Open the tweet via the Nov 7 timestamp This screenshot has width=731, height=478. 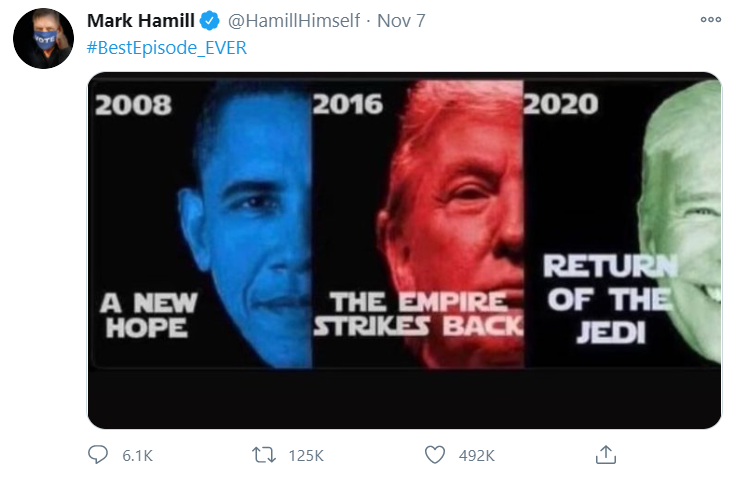(401, 21)
